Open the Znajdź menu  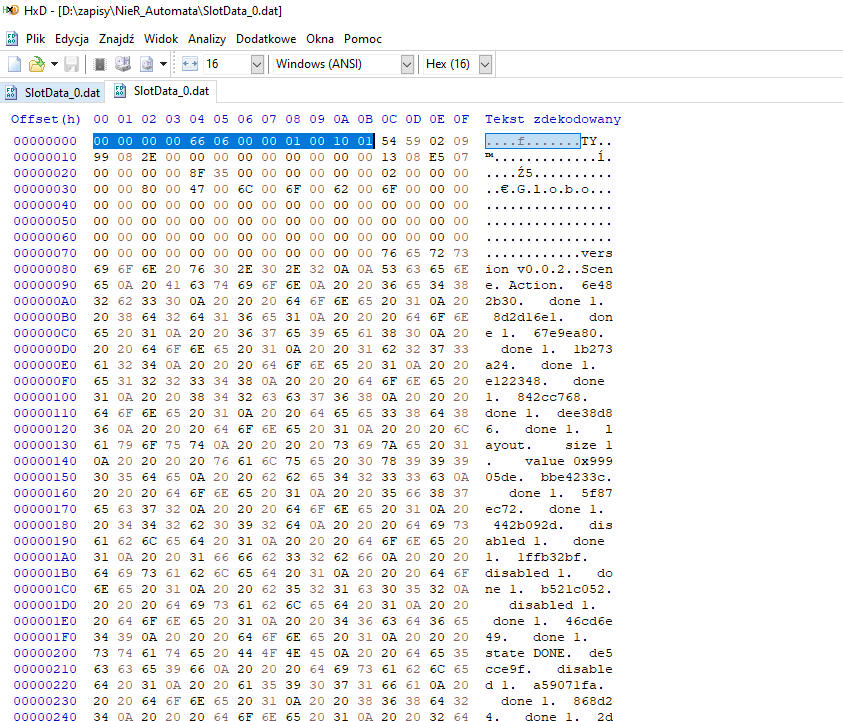pyautogui.click(x=116, y=39)
